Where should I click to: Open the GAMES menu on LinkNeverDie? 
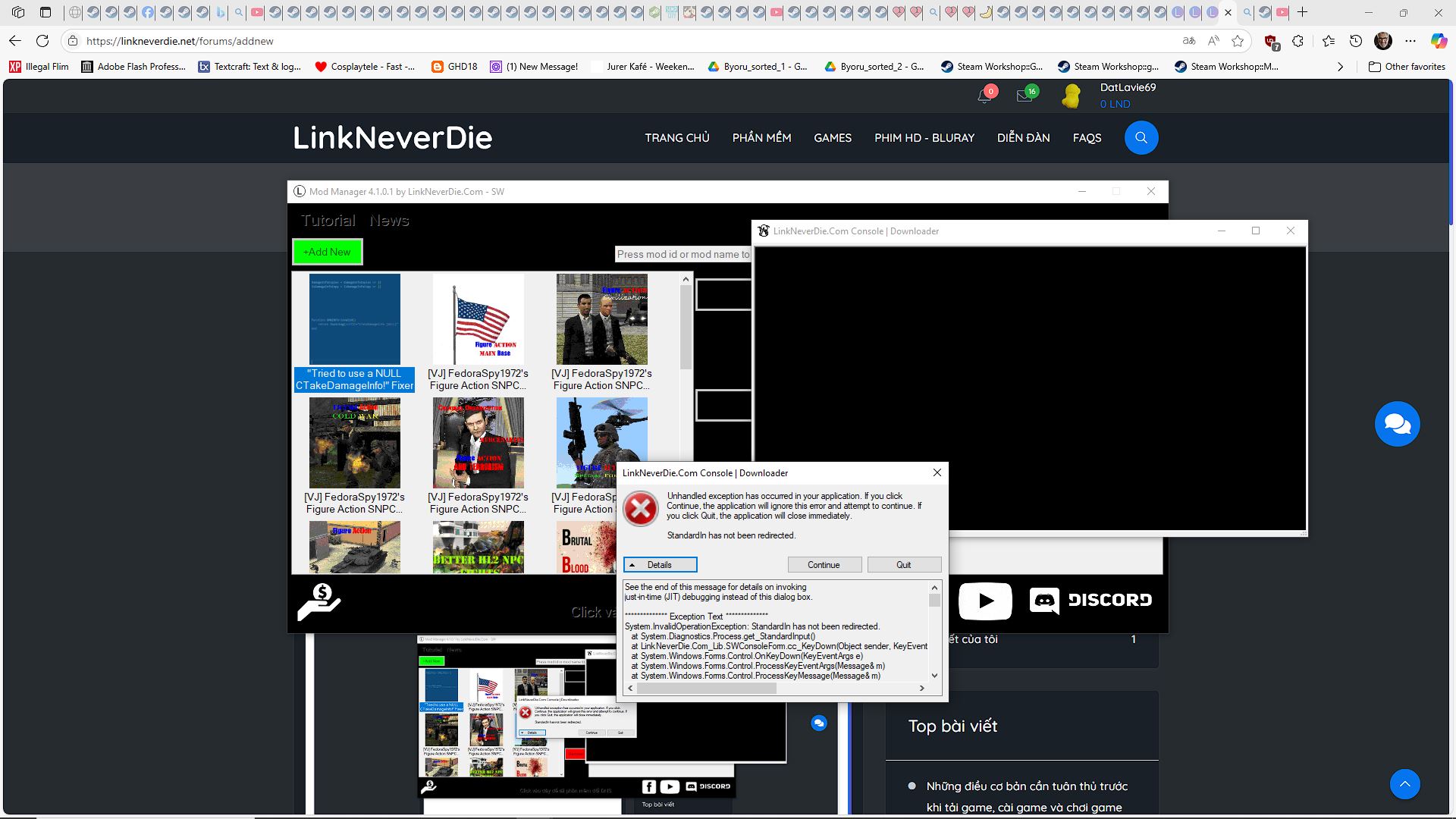(832, 138)
